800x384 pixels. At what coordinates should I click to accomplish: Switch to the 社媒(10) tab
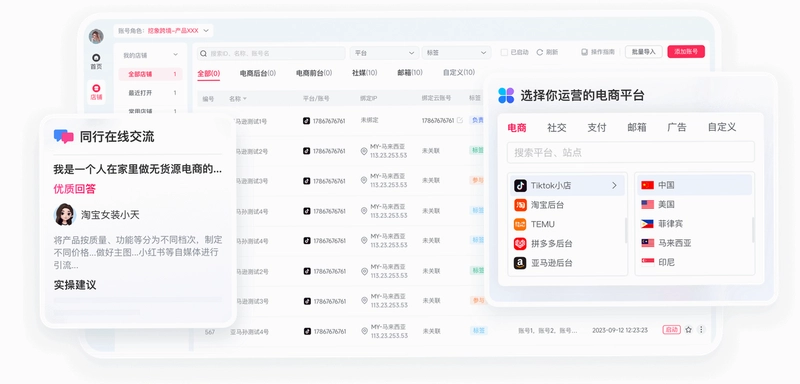coord(364,73)
